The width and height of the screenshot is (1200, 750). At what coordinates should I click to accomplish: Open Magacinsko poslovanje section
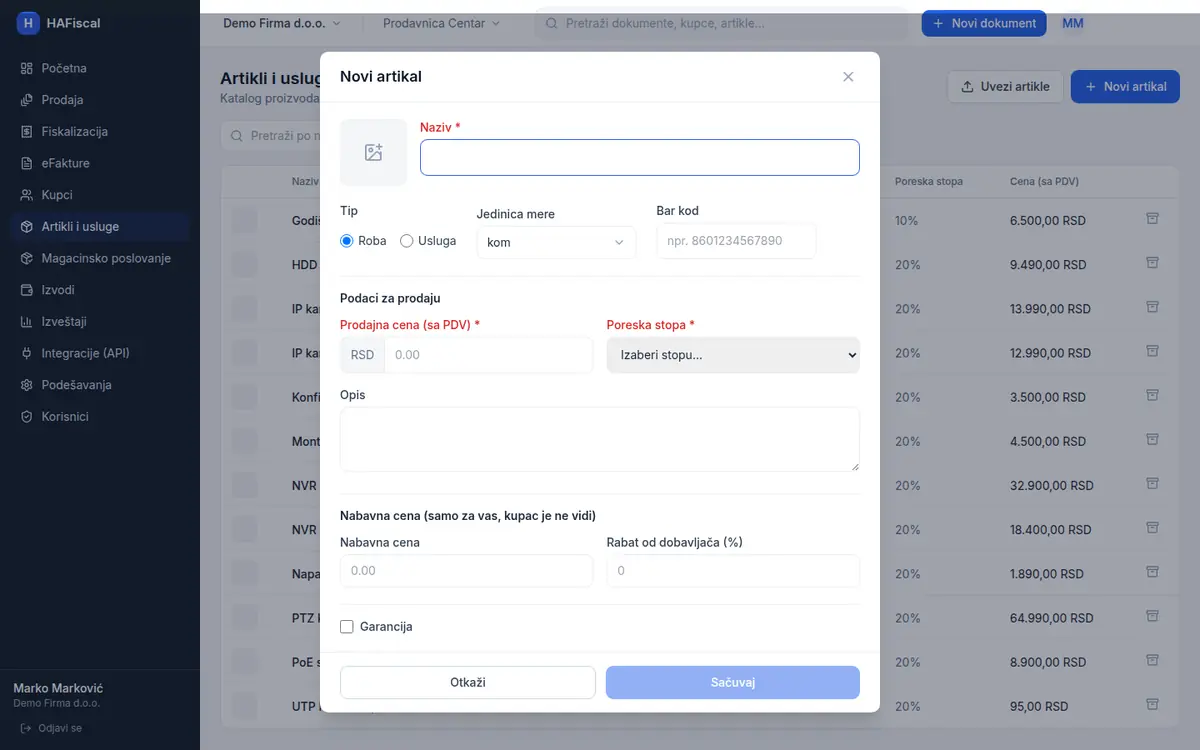point(100,258)
